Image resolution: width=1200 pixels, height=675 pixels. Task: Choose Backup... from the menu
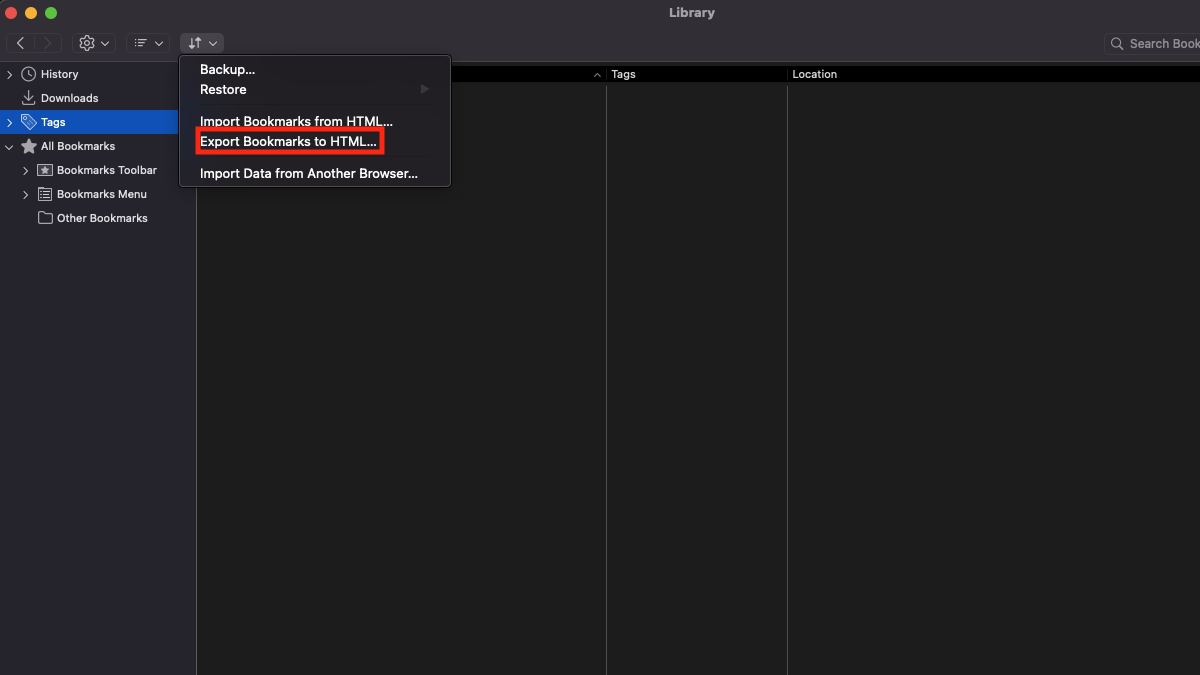pyautogui.click(x=314, y=70)
